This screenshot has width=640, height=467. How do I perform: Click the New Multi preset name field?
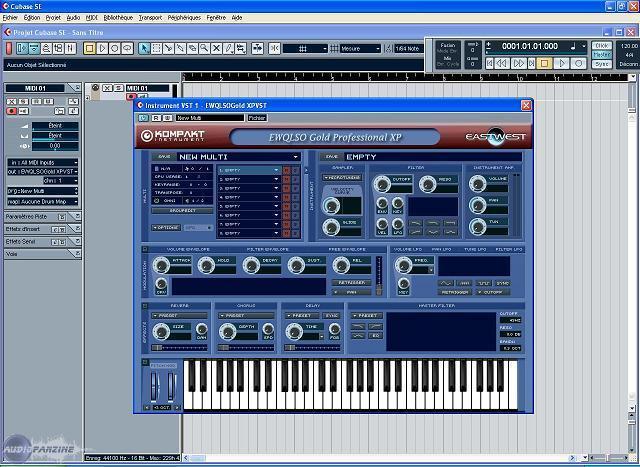210,118
